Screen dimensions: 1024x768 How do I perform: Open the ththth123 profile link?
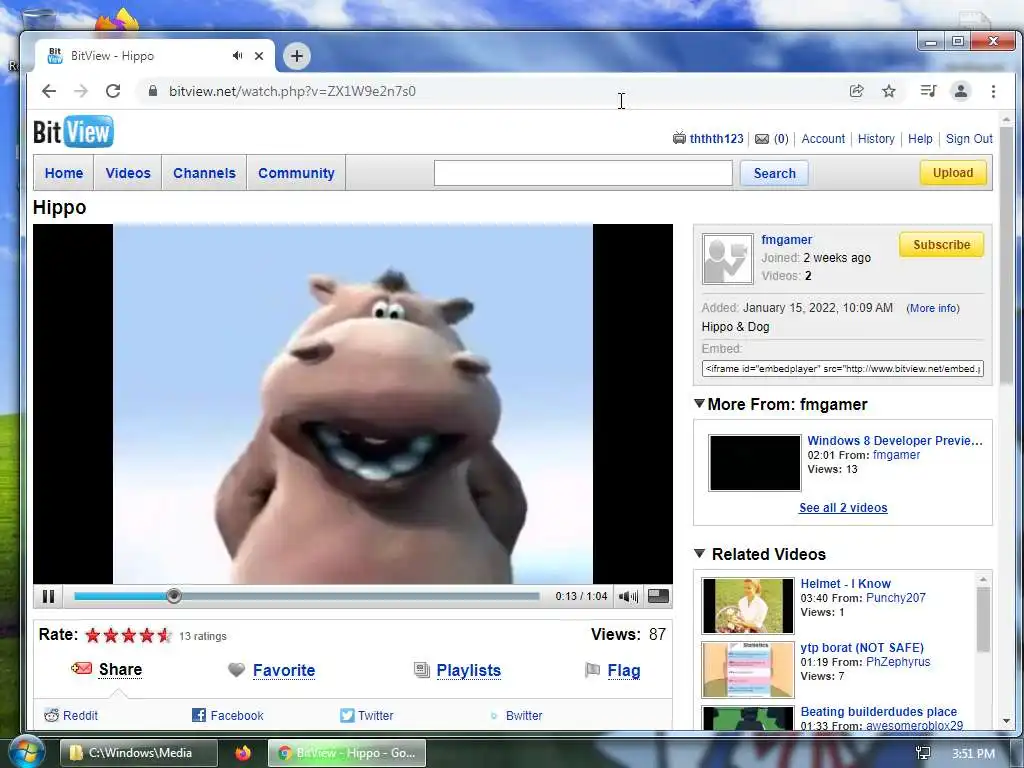716,138
